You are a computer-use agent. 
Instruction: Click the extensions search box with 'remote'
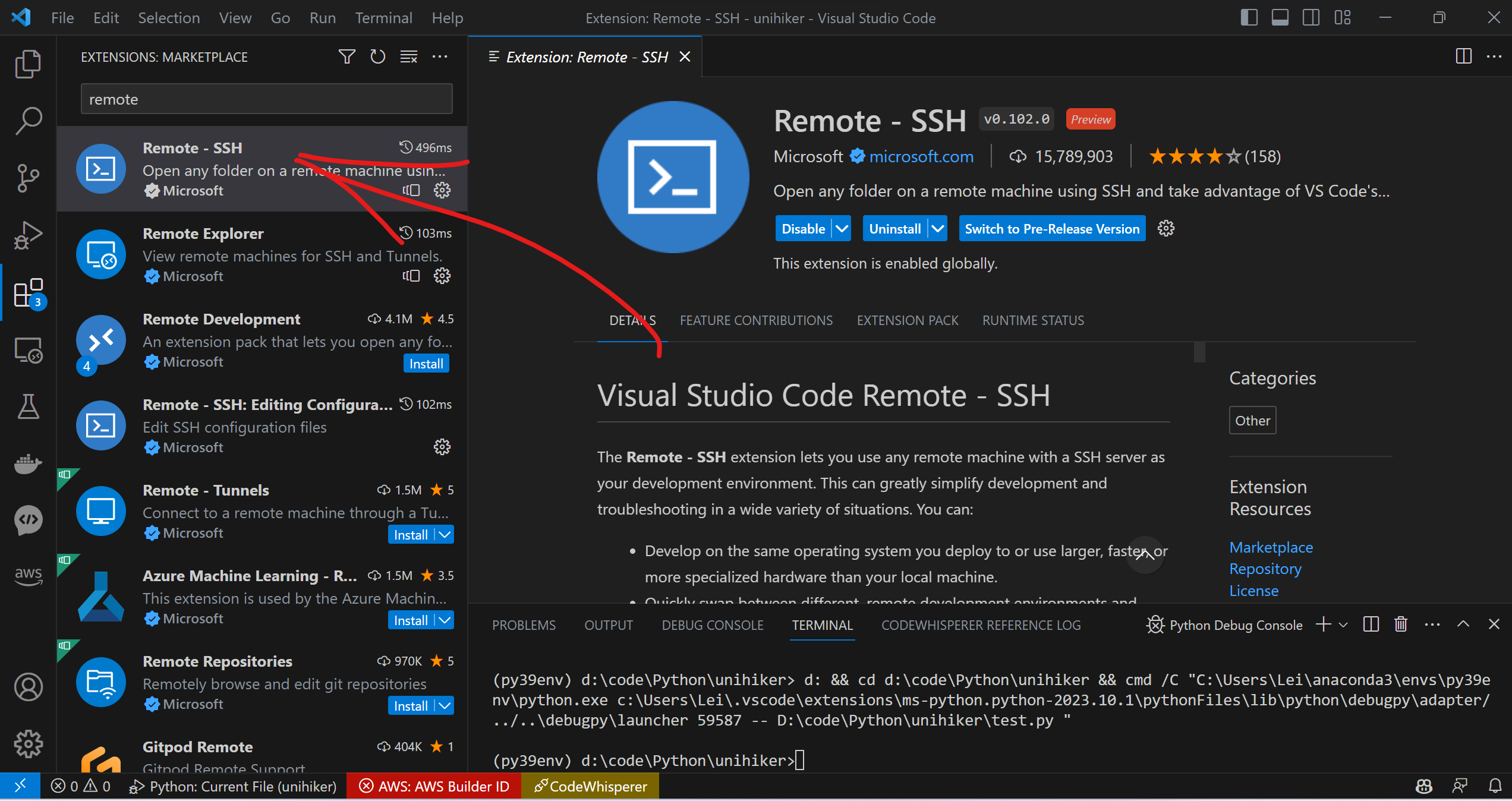click(266, 99)
